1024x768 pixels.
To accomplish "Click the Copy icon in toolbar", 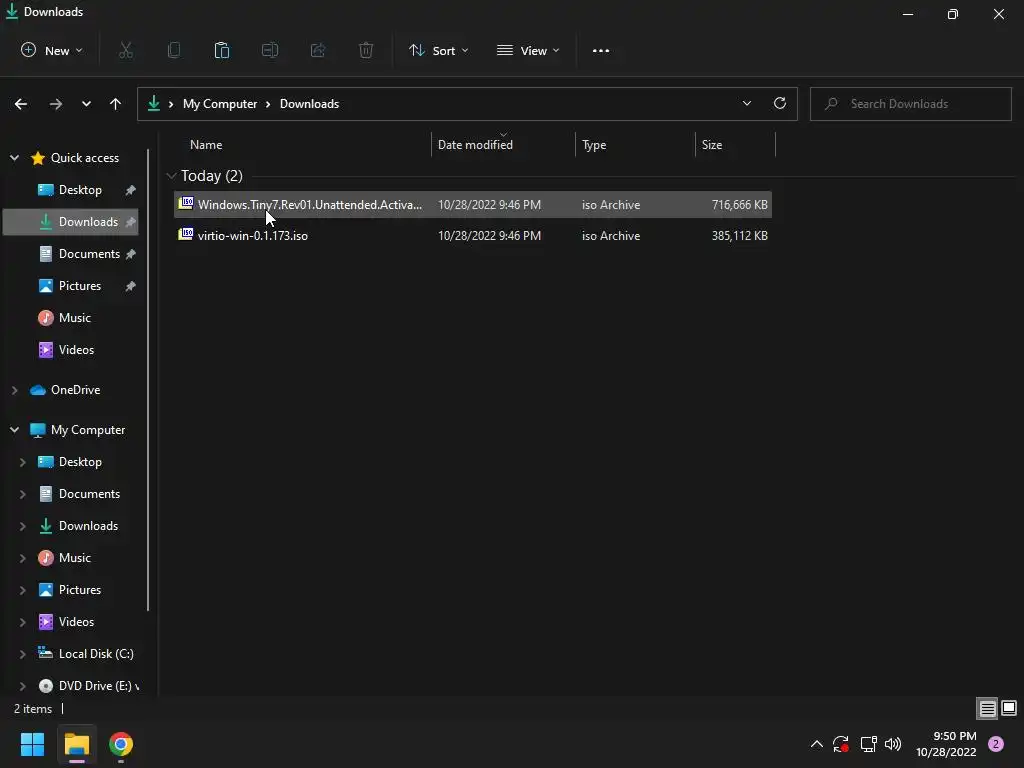I will click(174, 50).
